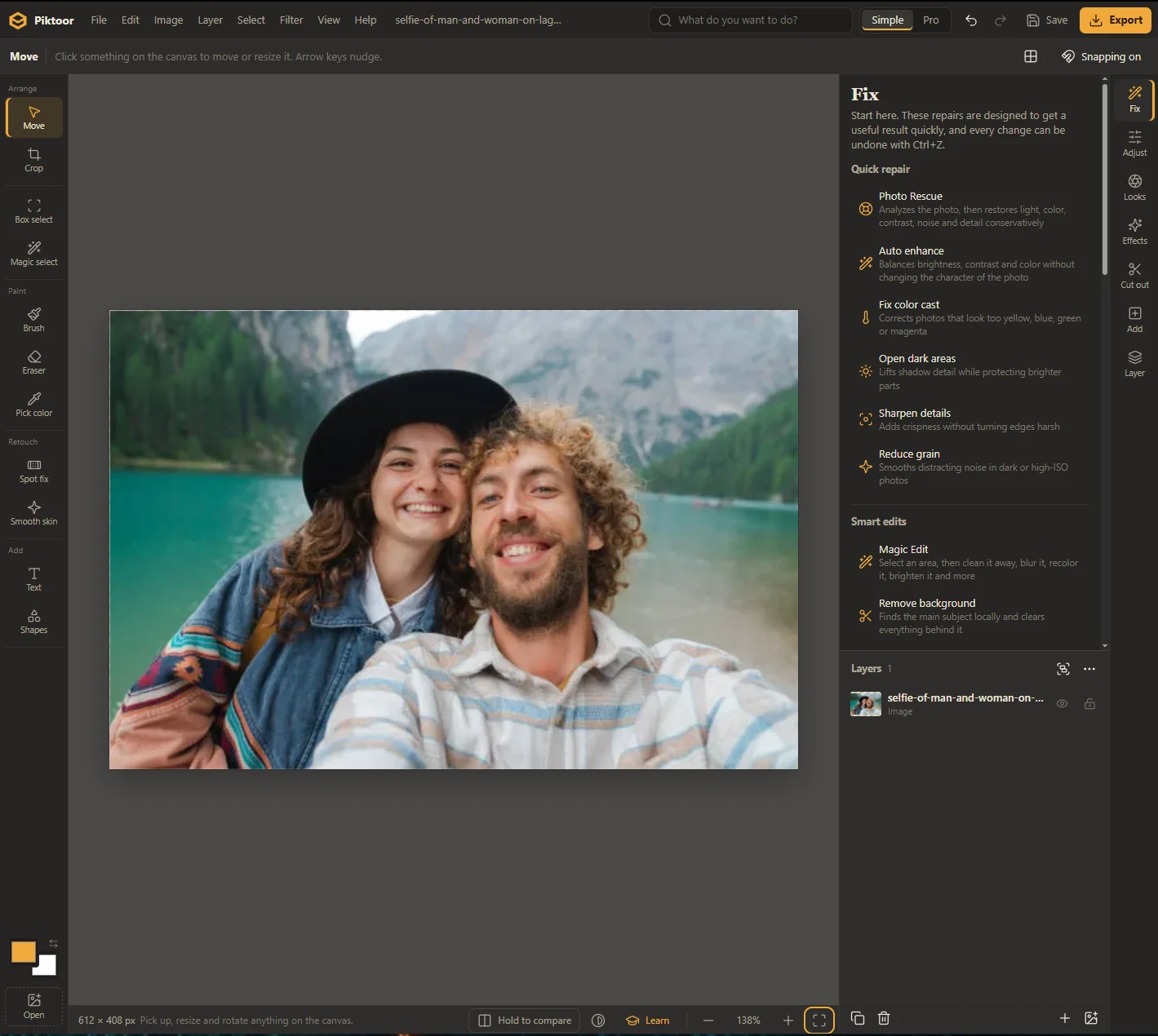Select the Pick color eyedropper tool

[33, 405]
